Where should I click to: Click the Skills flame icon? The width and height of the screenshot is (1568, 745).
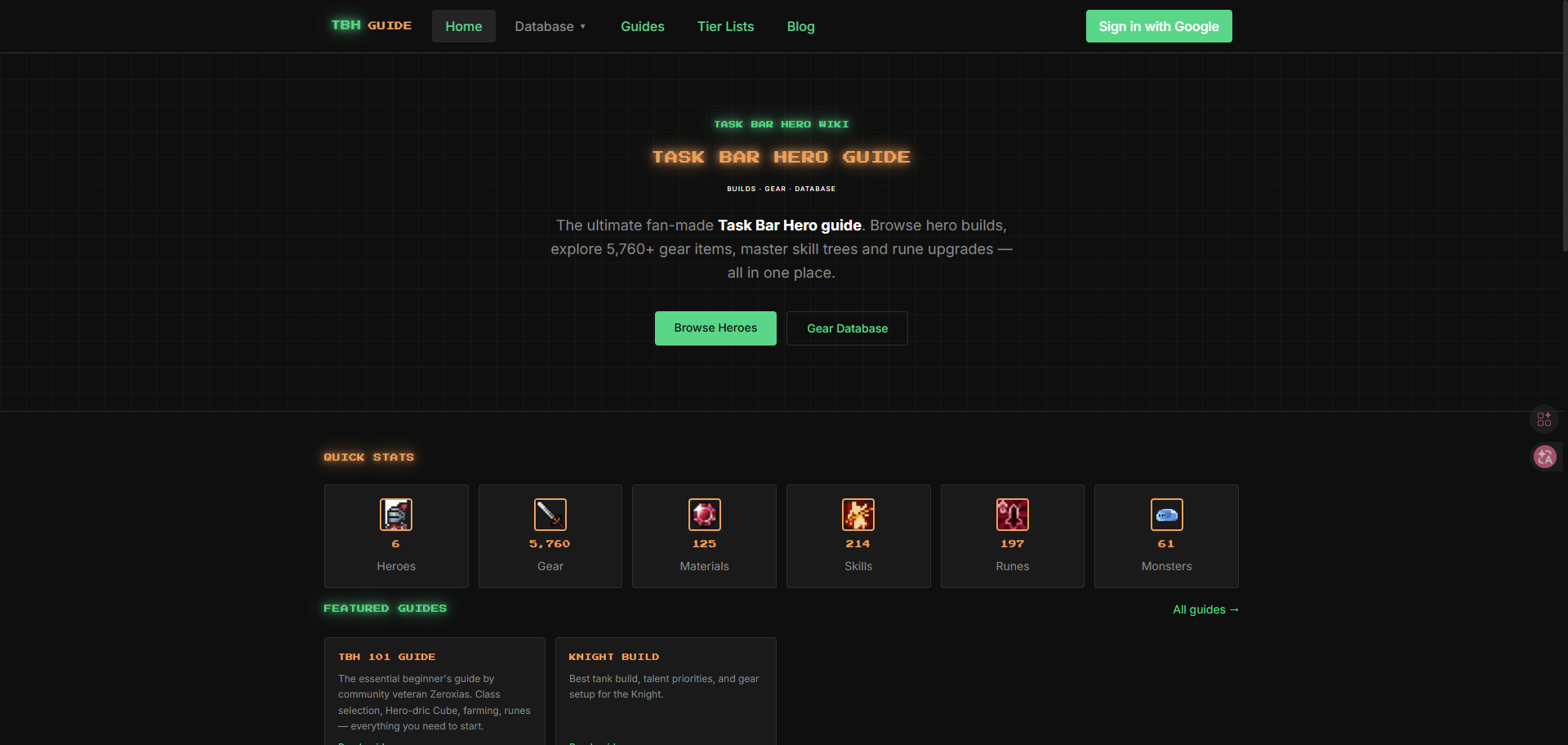tap(858, 515)
